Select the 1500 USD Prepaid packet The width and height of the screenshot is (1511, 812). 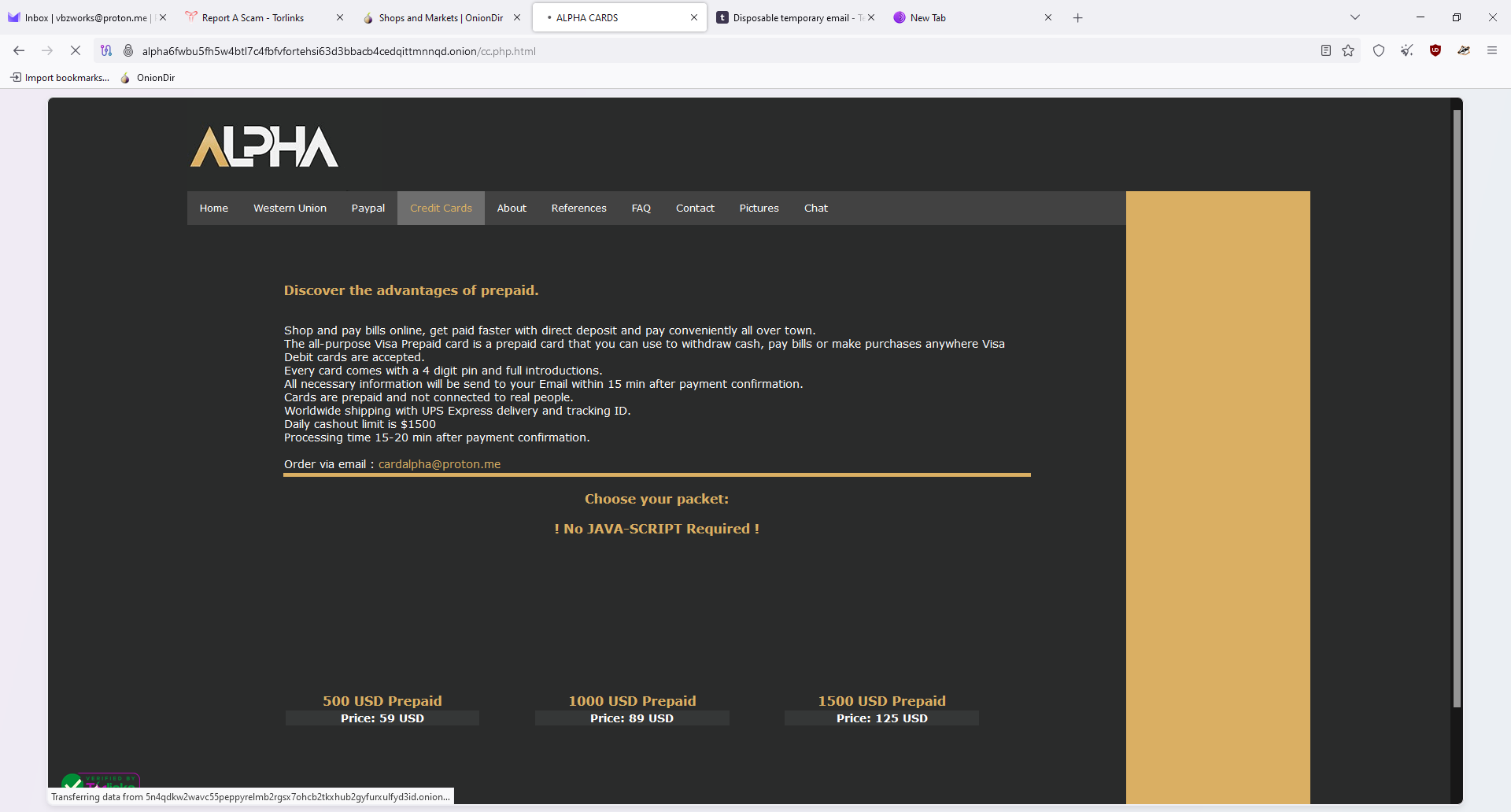pos(881,701)
